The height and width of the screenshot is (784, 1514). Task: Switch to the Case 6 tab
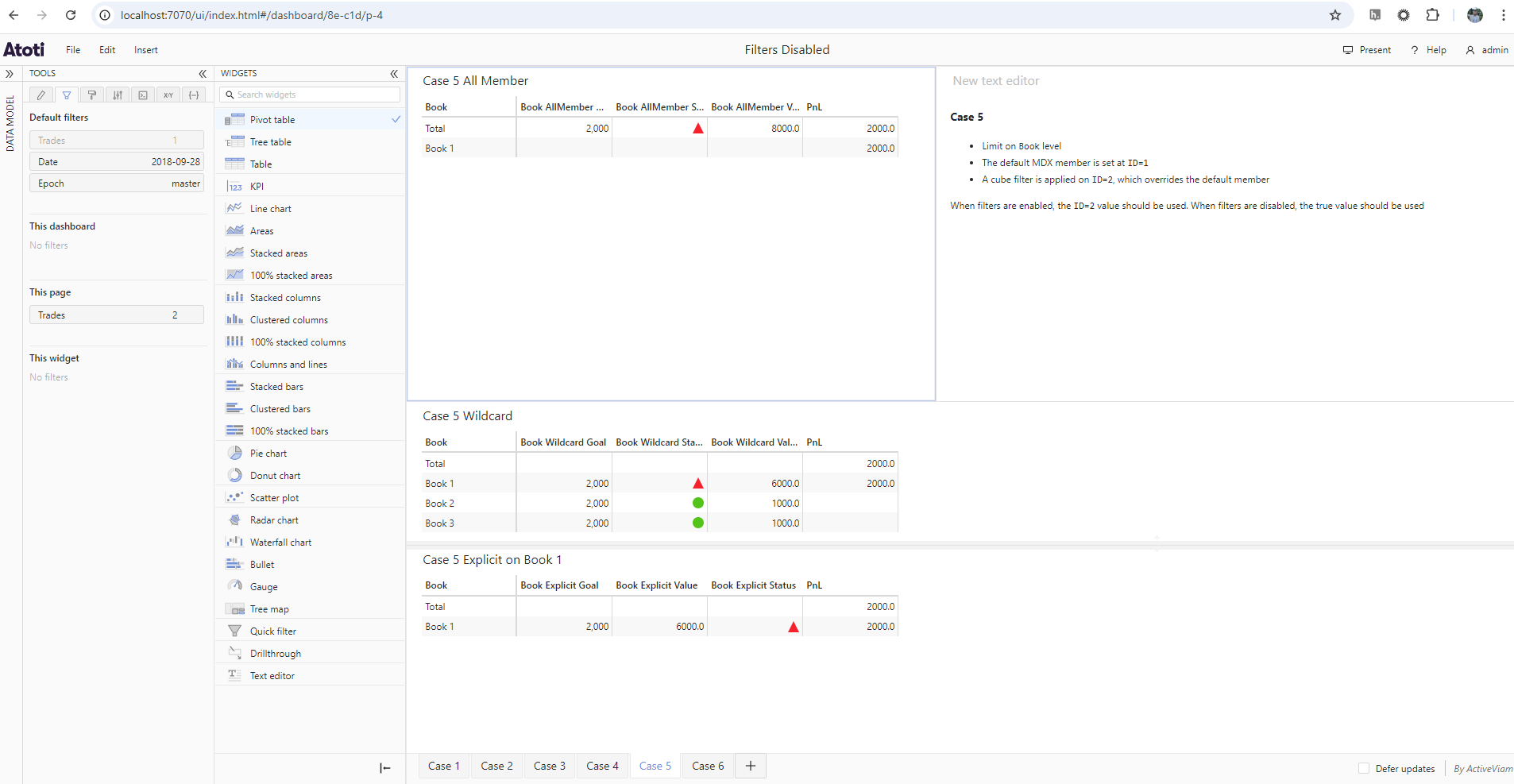pos(708,766)
